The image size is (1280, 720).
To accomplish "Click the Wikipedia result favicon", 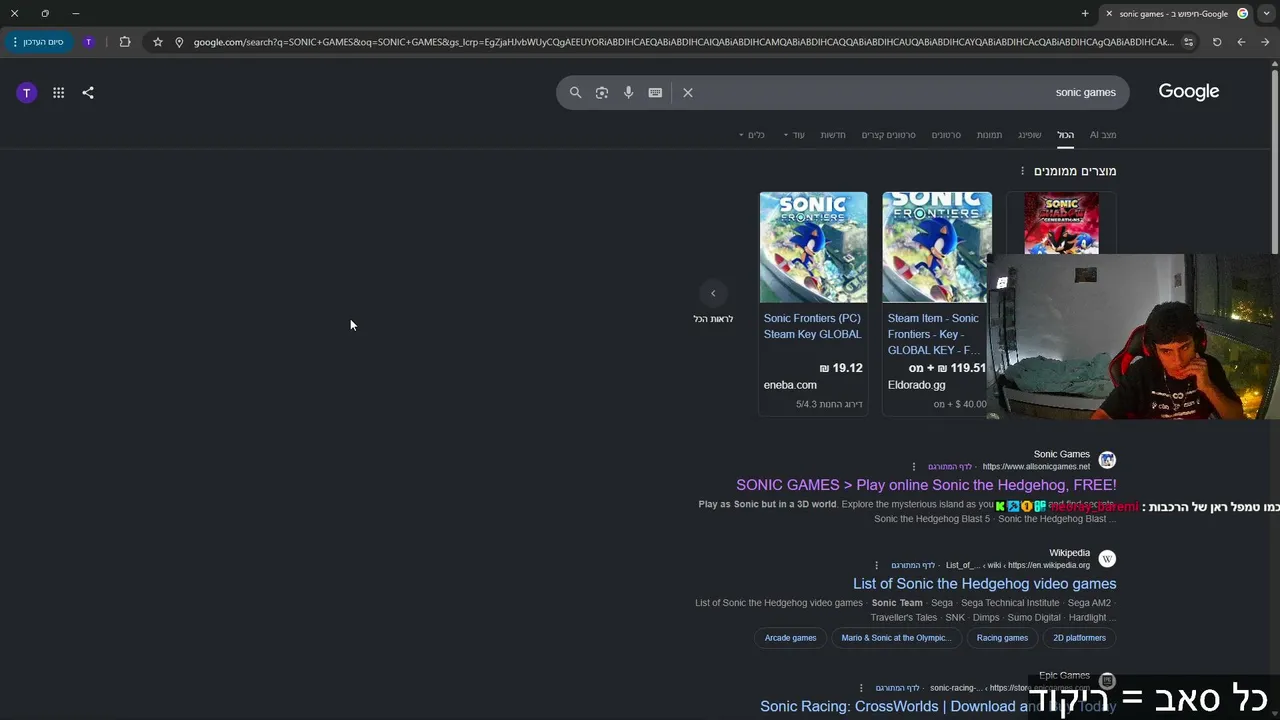I will (x=1107, y=559).
